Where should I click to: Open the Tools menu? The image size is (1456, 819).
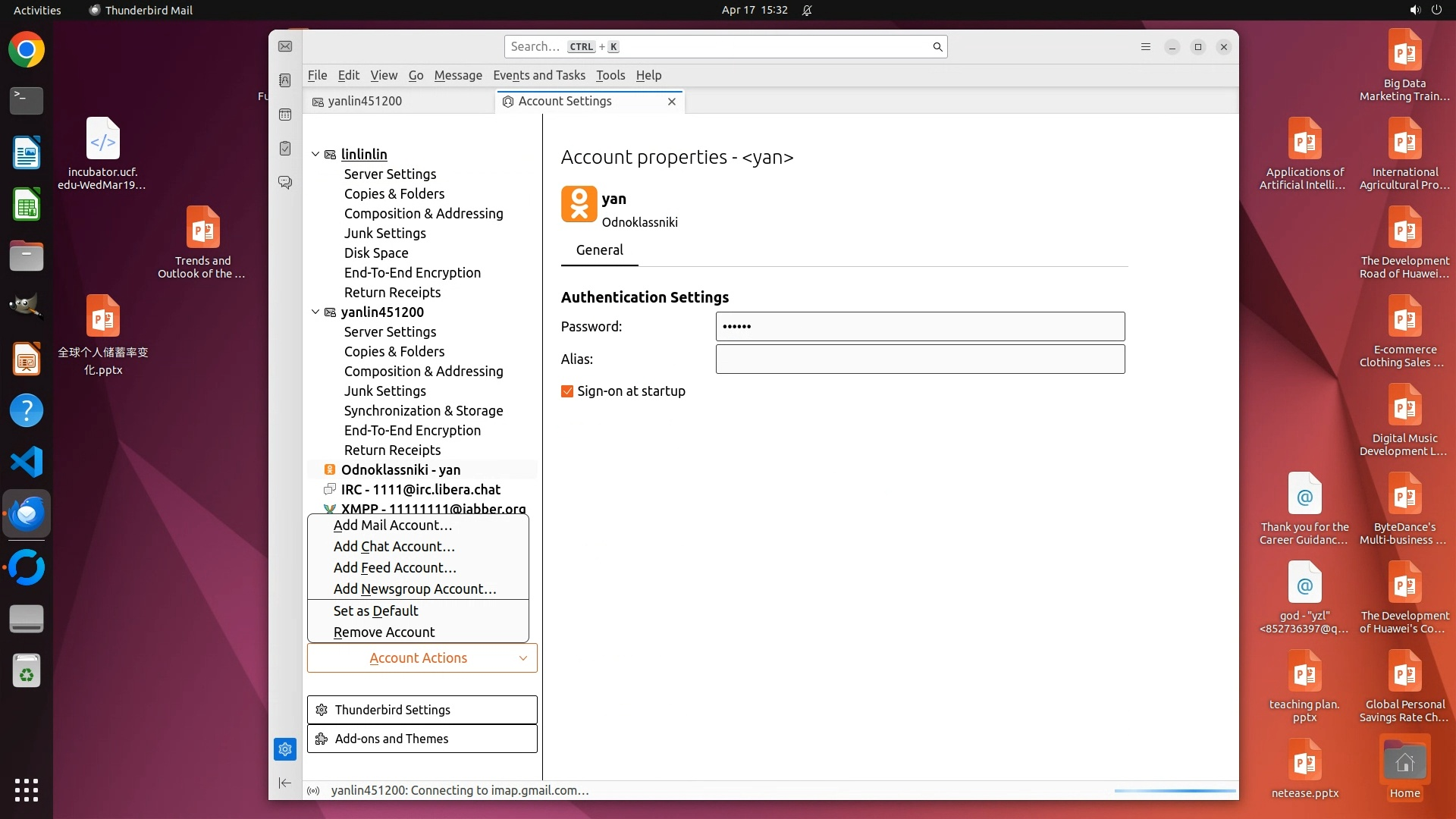click(x=610, y=75)
